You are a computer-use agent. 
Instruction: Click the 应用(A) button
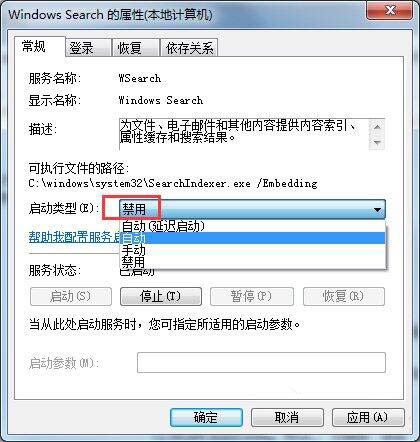coord(368,417)
